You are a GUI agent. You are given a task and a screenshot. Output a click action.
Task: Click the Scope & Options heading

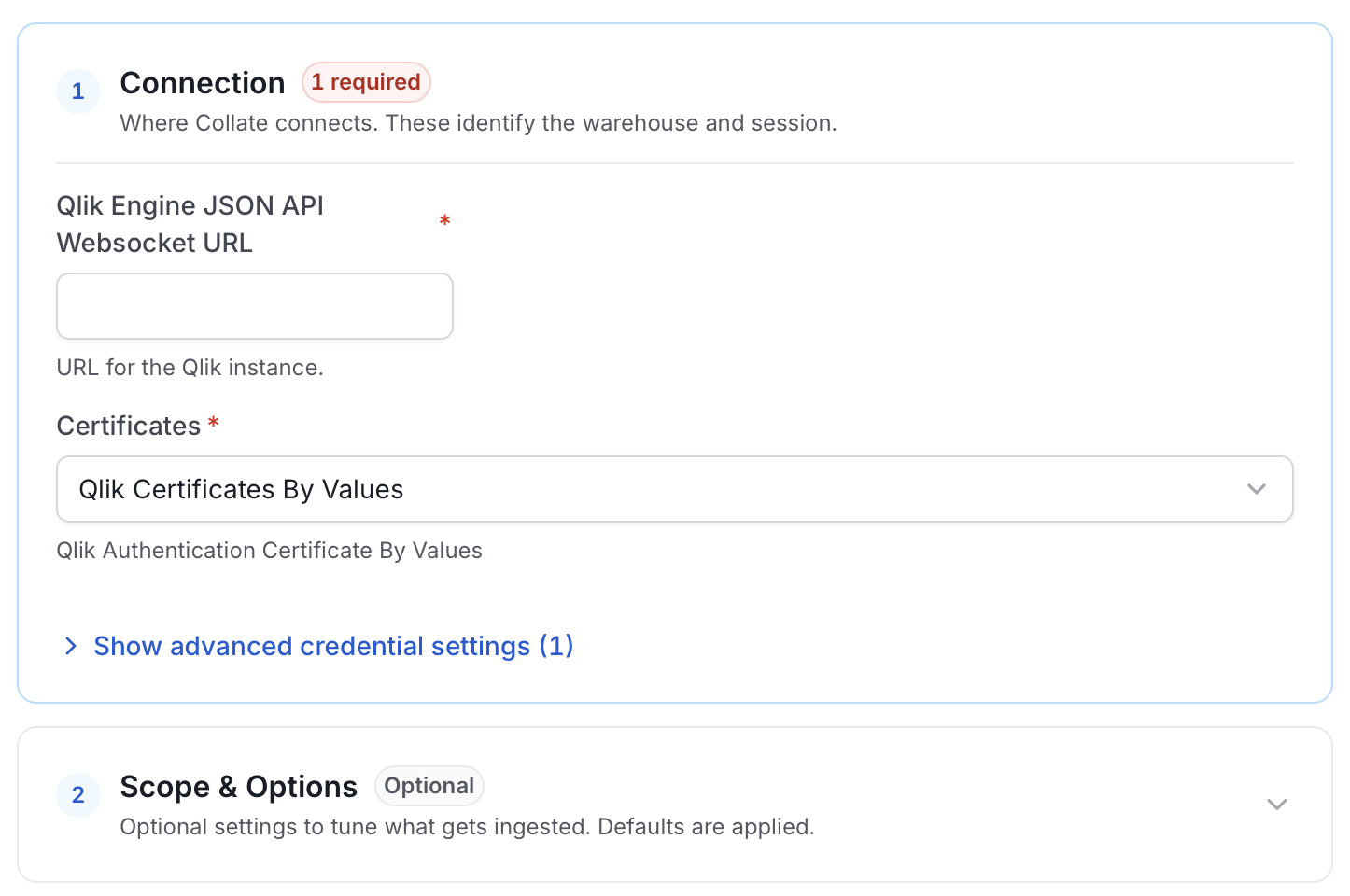[239, 787]
